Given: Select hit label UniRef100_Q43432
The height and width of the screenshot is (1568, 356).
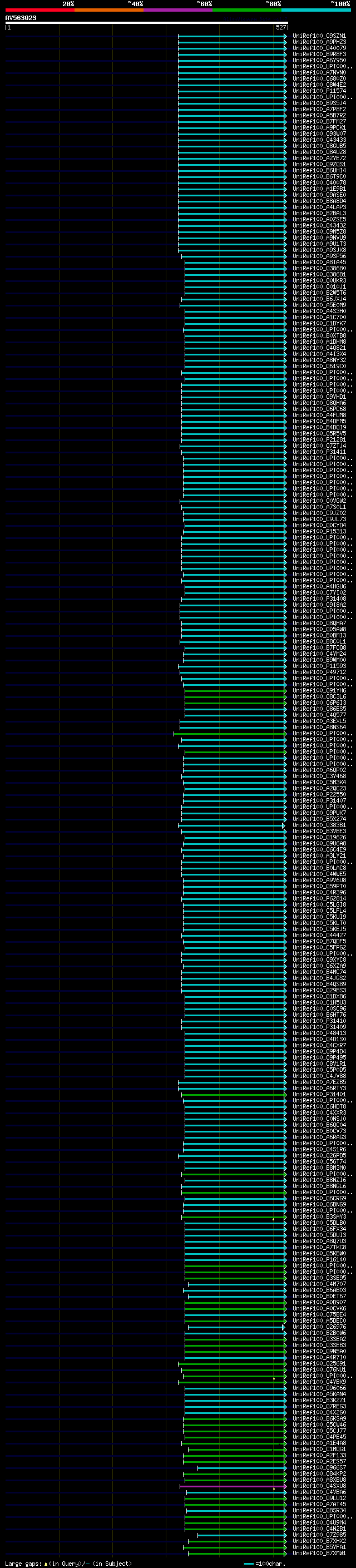Looking at the screenshot, I should coord(319,226).
